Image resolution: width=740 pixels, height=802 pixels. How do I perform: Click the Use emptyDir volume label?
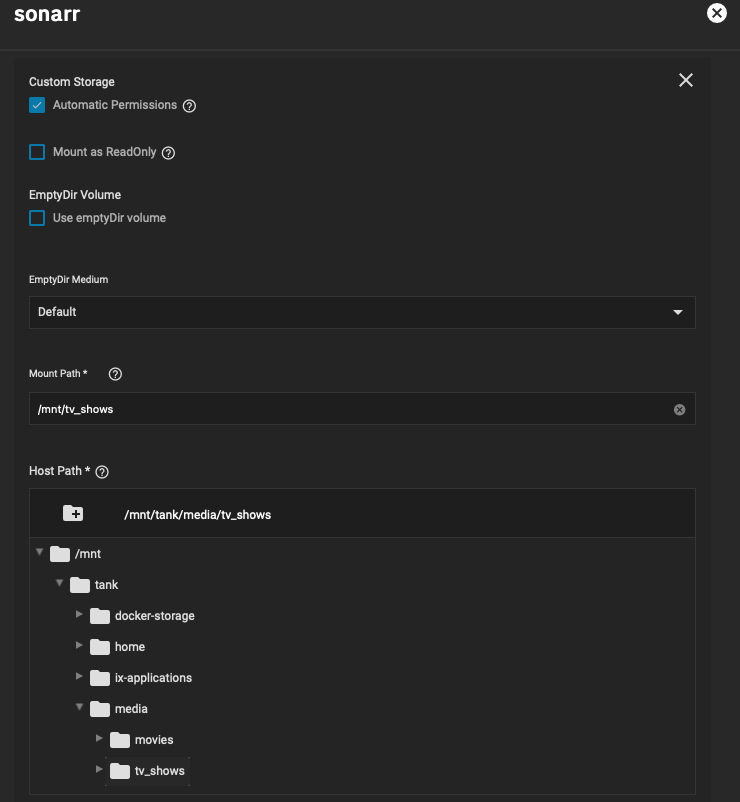[x=109, y=218]
